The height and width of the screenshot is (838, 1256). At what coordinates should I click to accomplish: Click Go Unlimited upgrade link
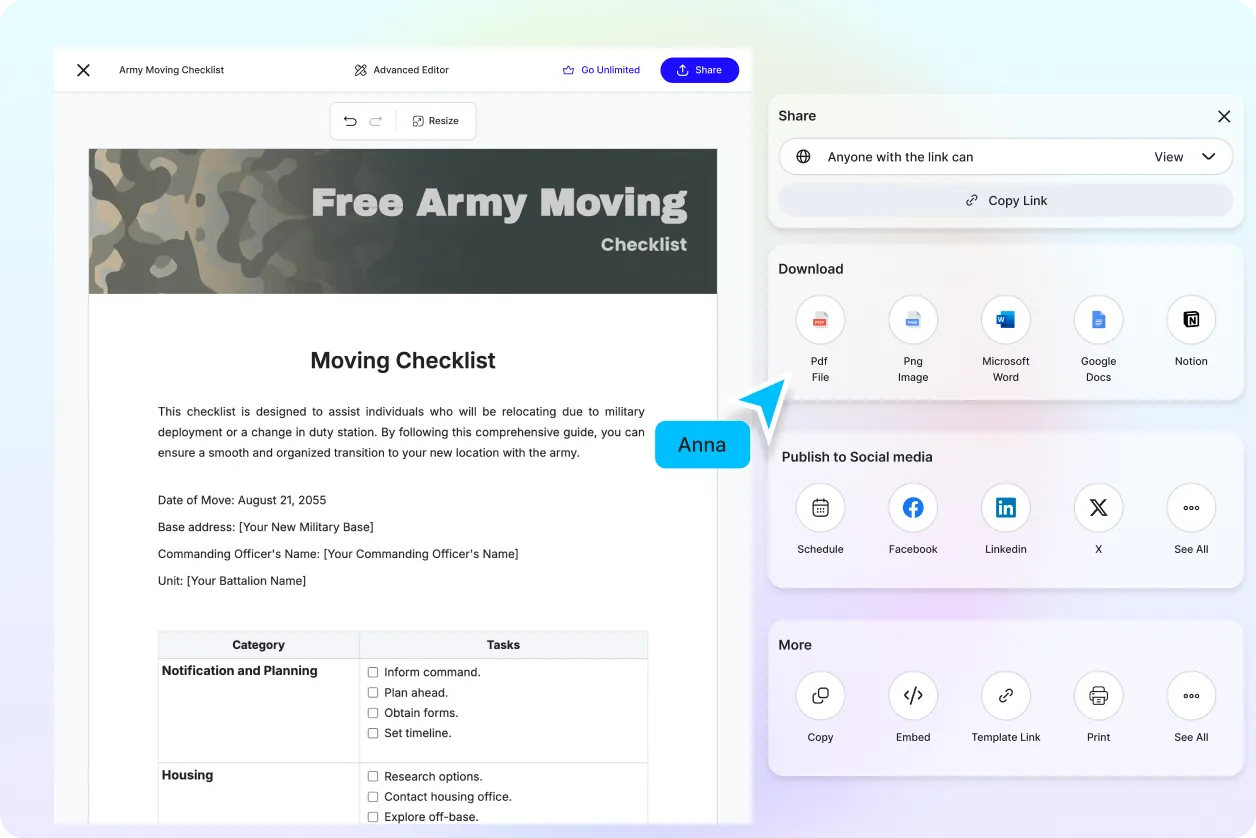[601, 70]
